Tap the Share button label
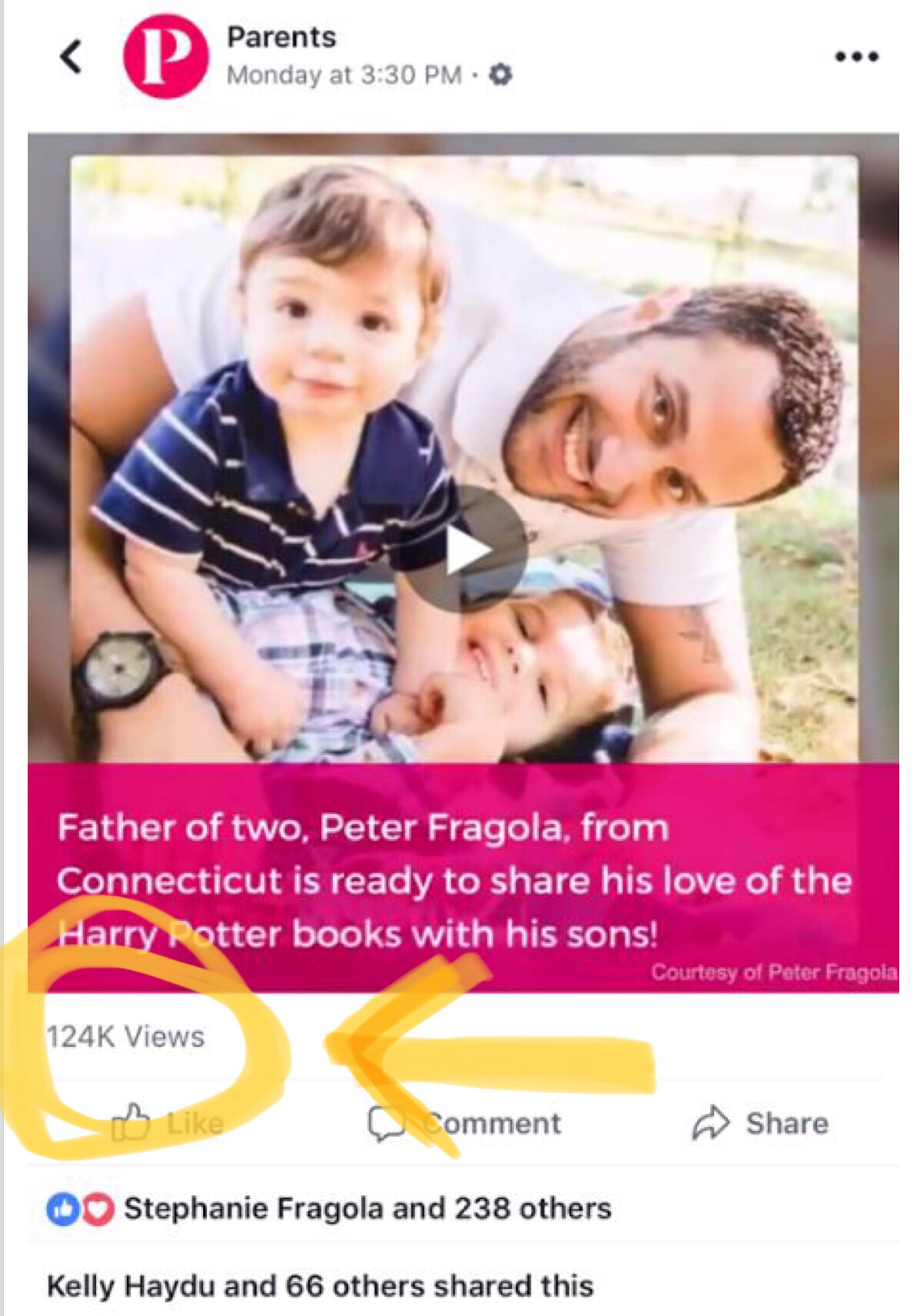The width and height of the screenshot is (920, 1316). [x=787, y=1124]
